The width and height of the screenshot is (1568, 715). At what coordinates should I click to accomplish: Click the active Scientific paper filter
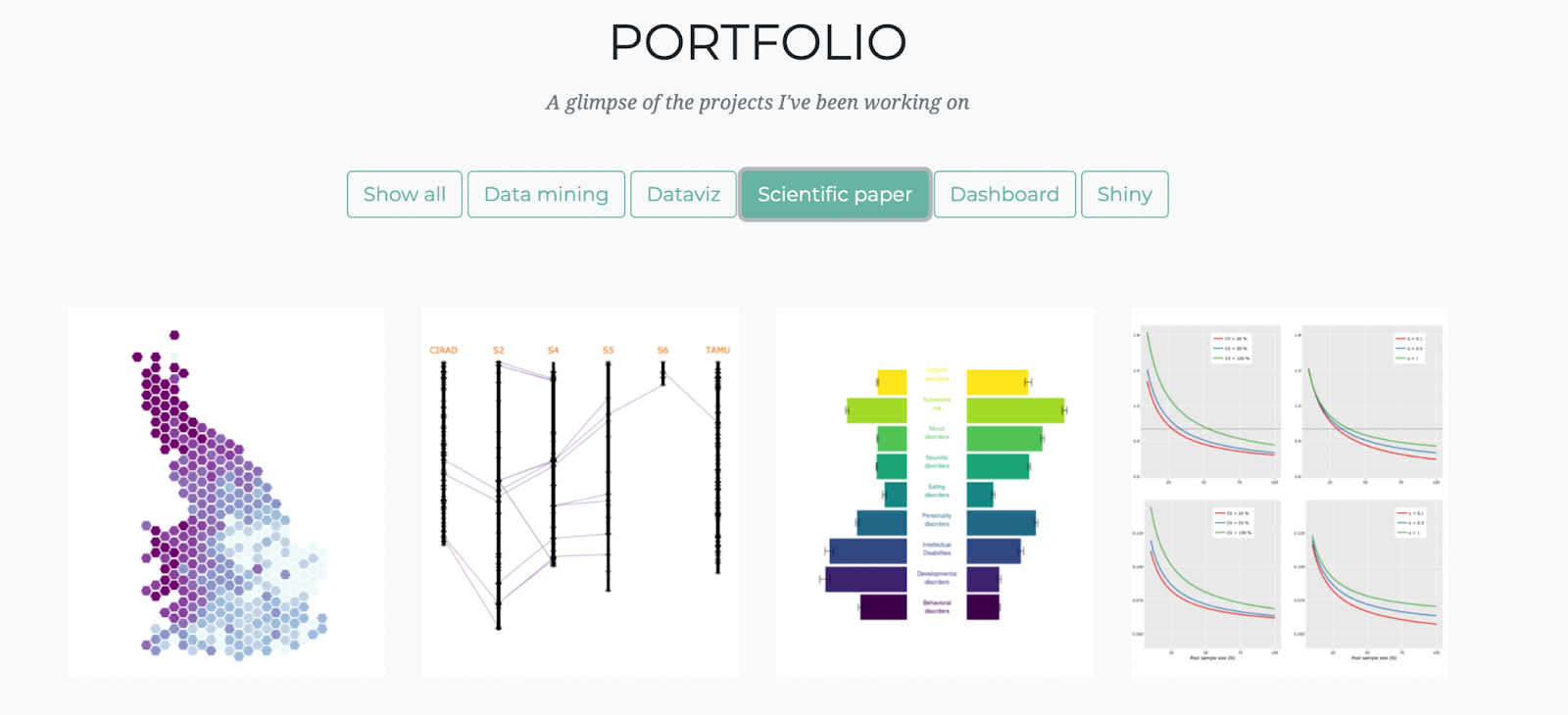(835, 194)
